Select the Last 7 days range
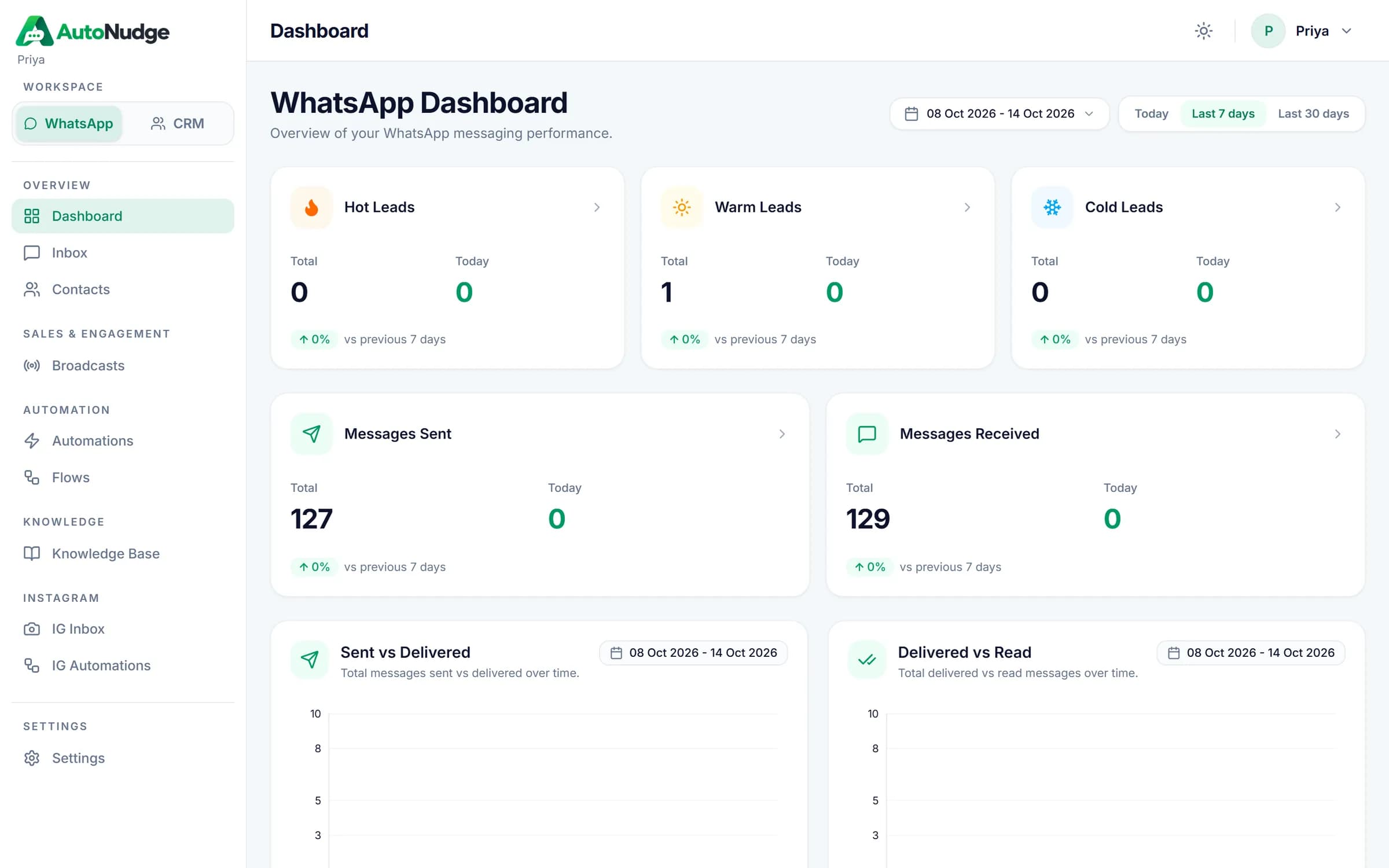 (1223, 113)
